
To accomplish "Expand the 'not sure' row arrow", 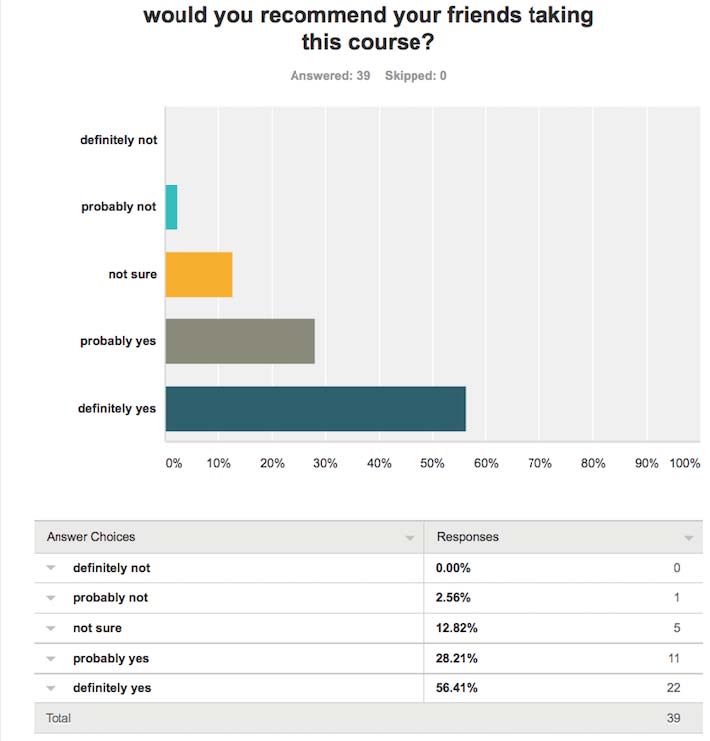I will (51, 628).
